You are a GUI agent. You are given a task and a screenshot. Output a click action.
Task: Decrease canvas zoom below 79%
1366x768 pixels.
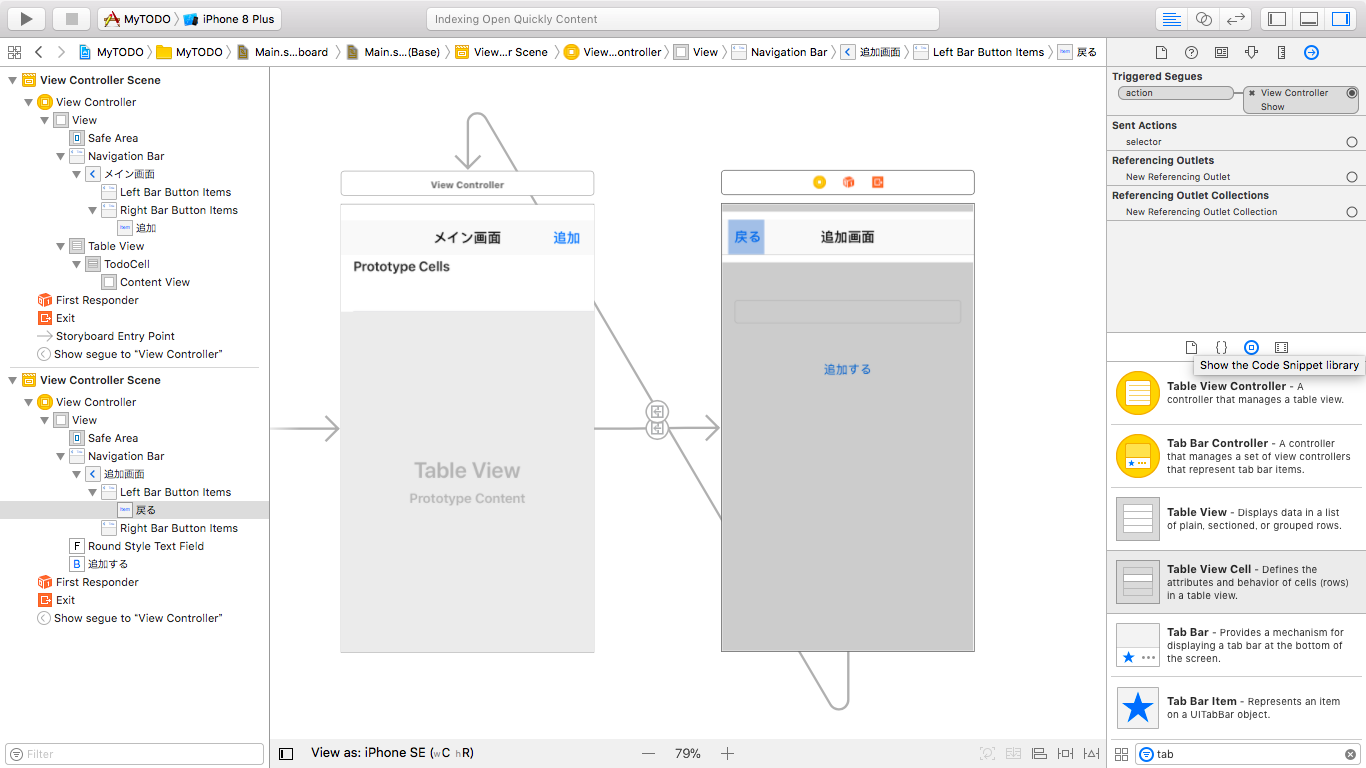648,753
